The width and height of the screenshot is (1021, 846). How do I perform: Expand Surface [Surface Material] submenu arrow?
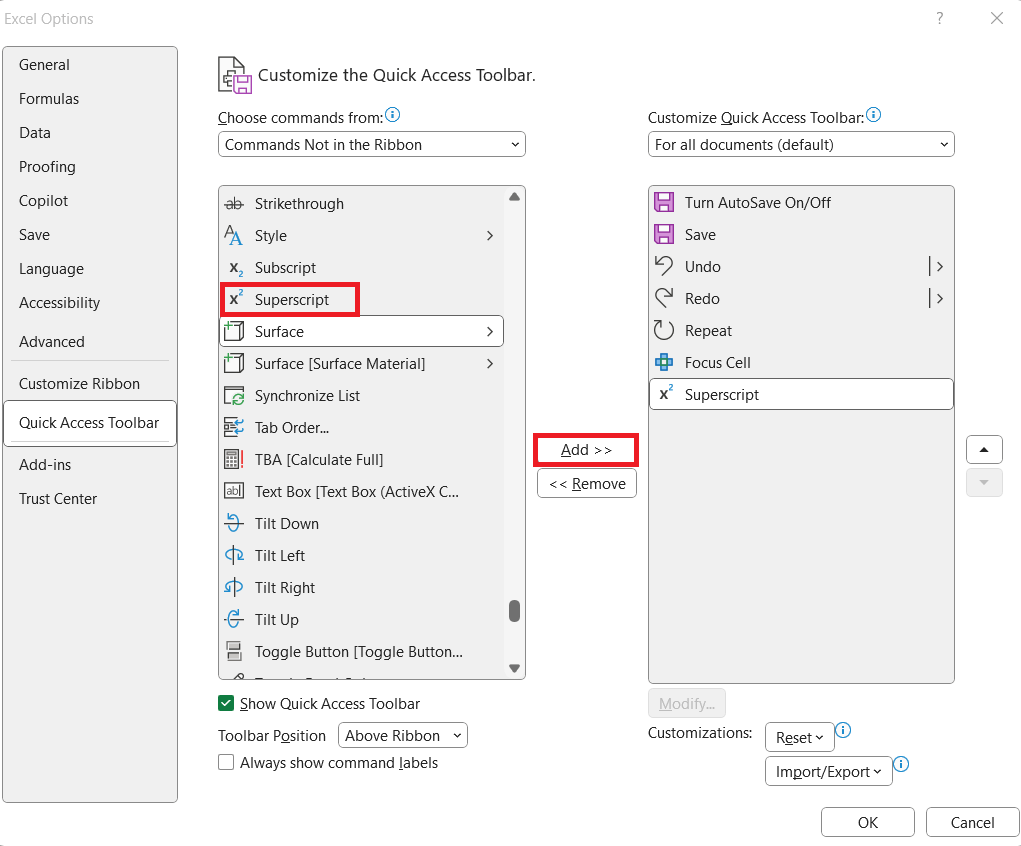point(490,363)
